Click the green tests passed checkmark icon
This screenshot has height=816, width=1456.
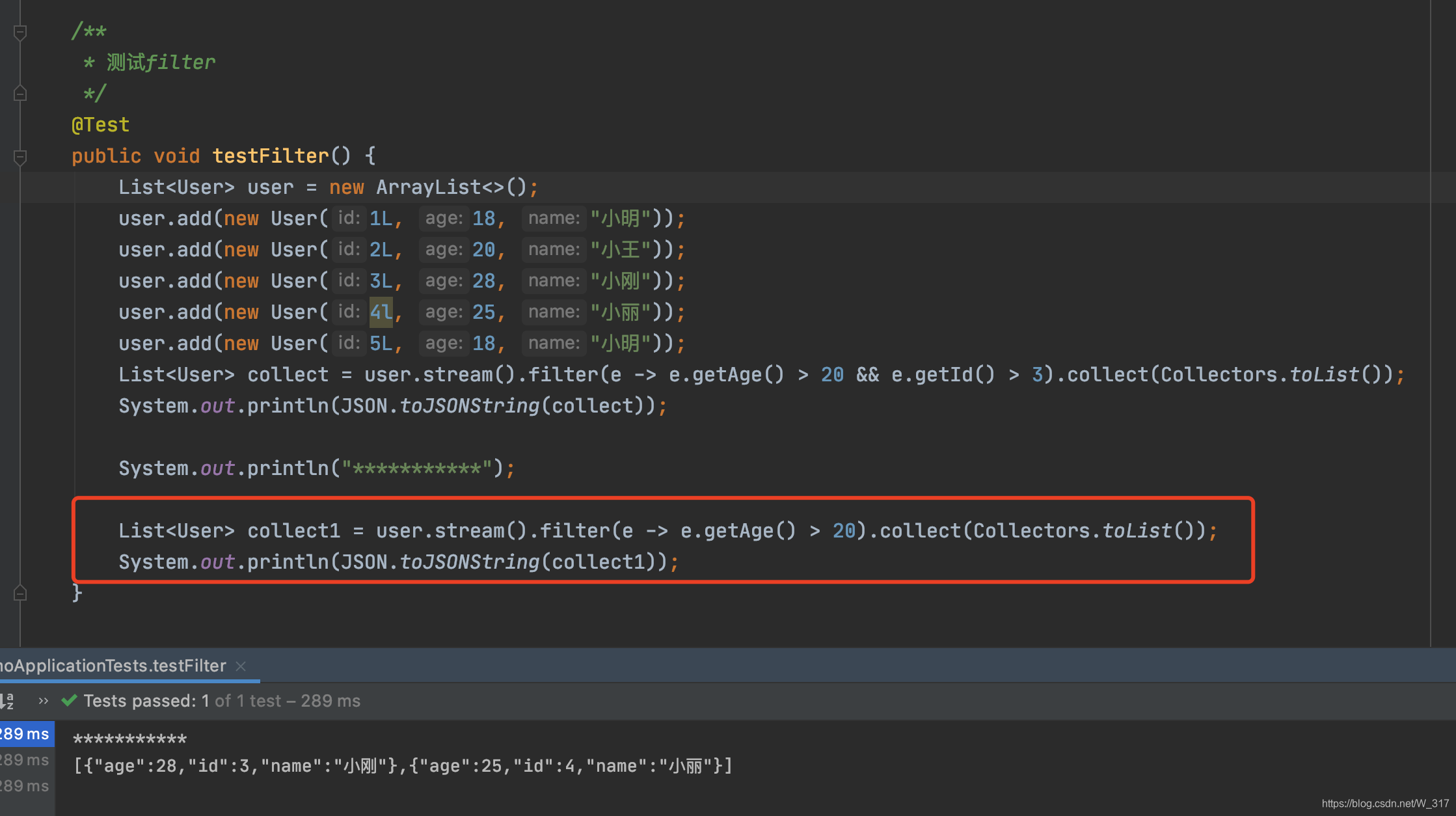(x=69, y=701)
